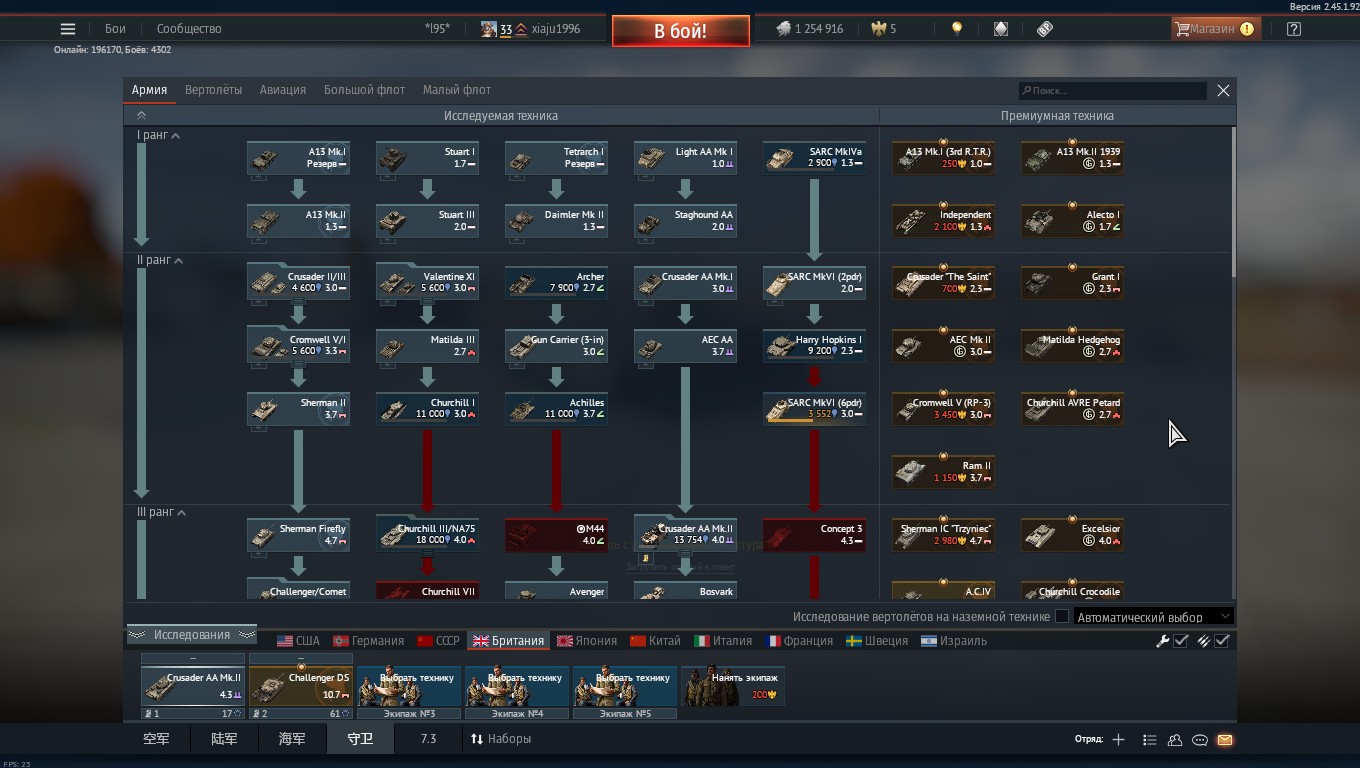The height and width of the screenshot is (768, 1360).
Task: Open the chat bubble icon
Action: coord(1200,740)
